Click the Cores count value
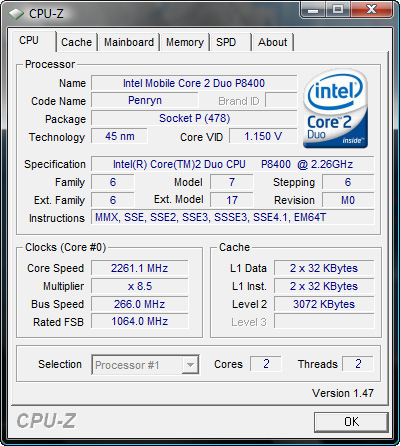 (266, 364)
